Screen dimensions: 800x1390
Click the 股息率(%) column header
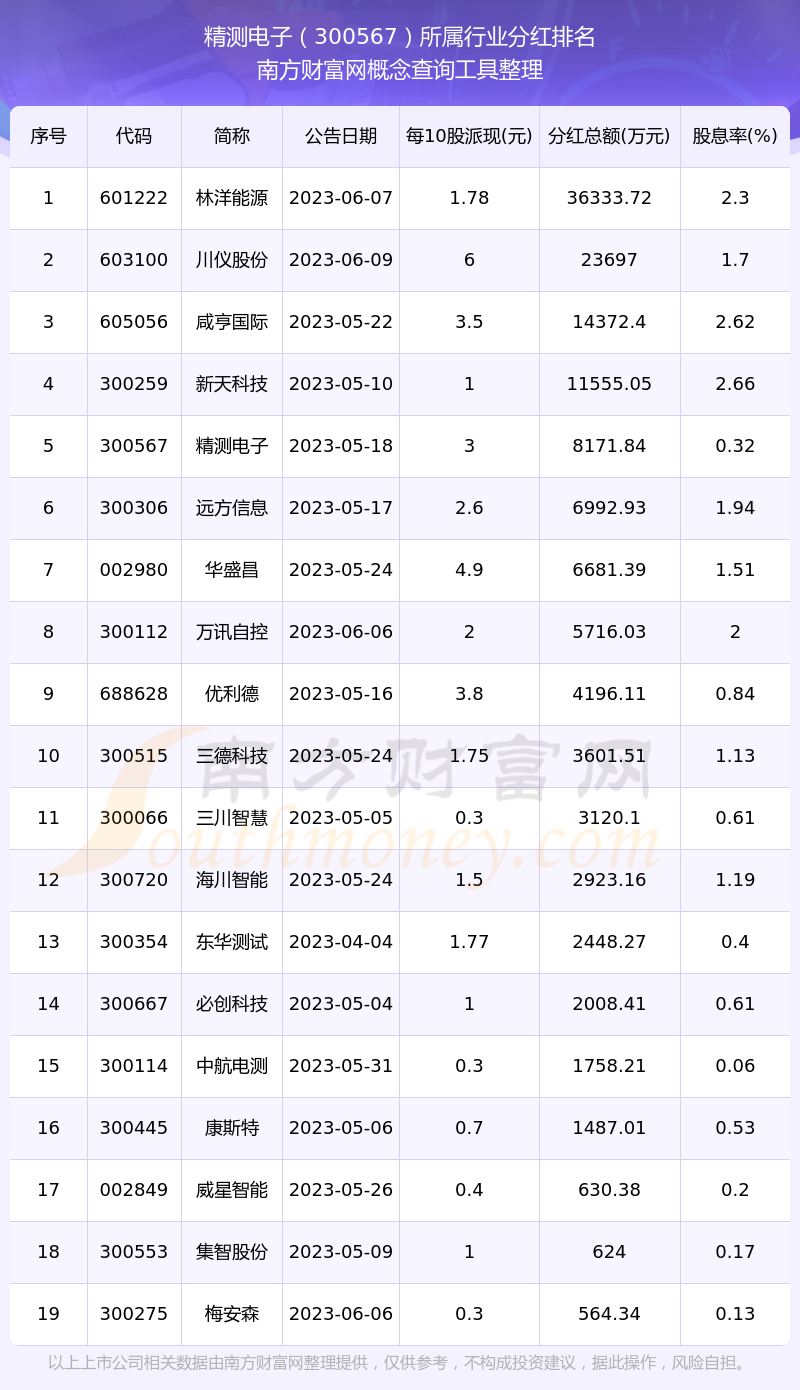point(735,136)
